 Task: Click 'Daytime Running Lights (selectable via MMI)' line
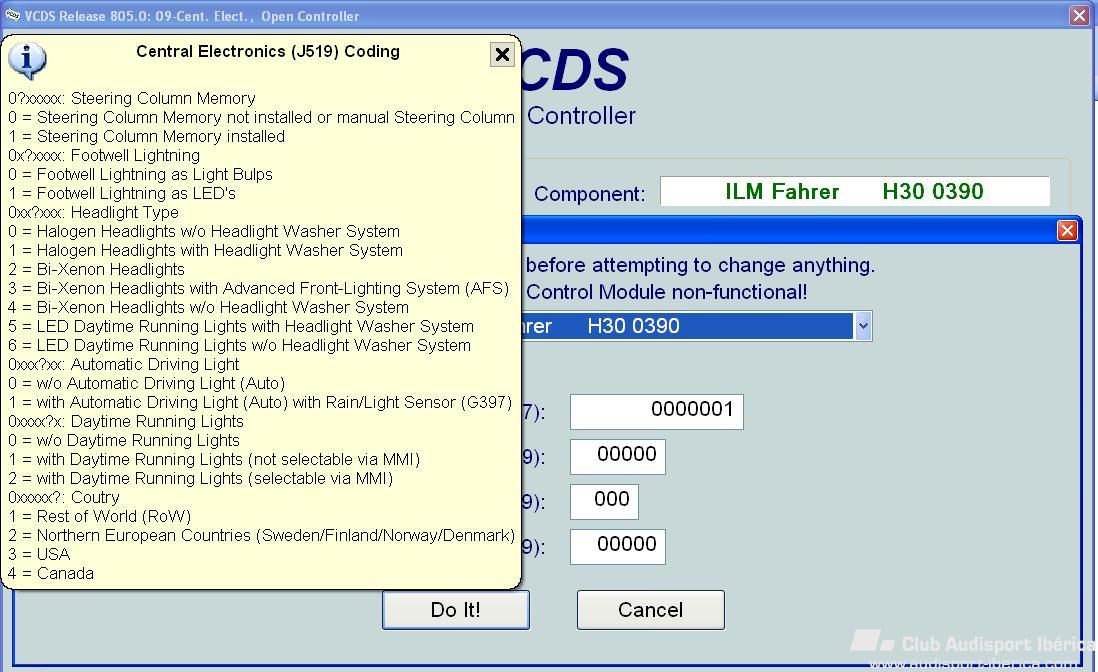point(200,477)
